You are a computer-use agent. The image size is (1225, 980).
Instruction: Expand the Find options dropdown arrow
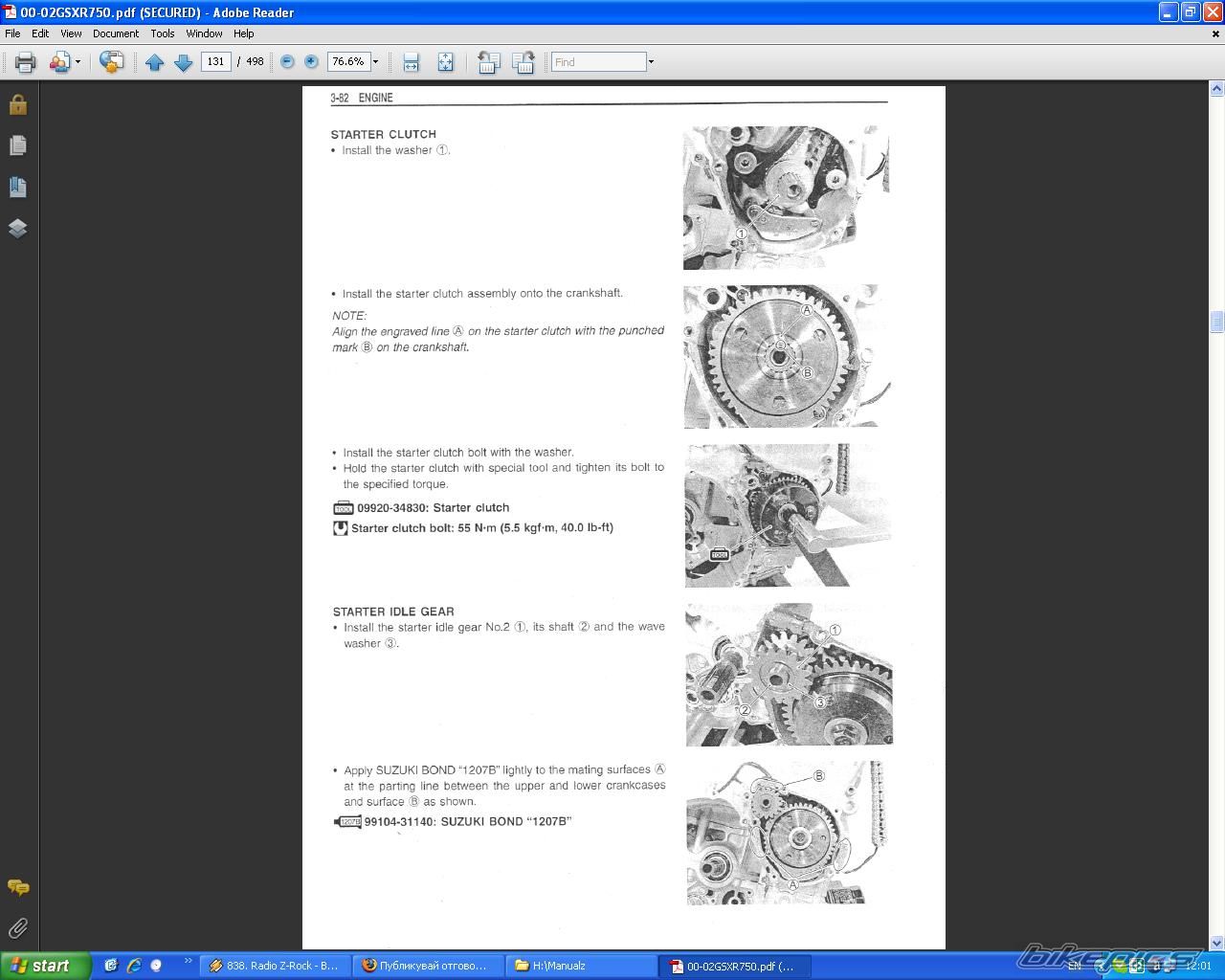[x=651, y=62]
